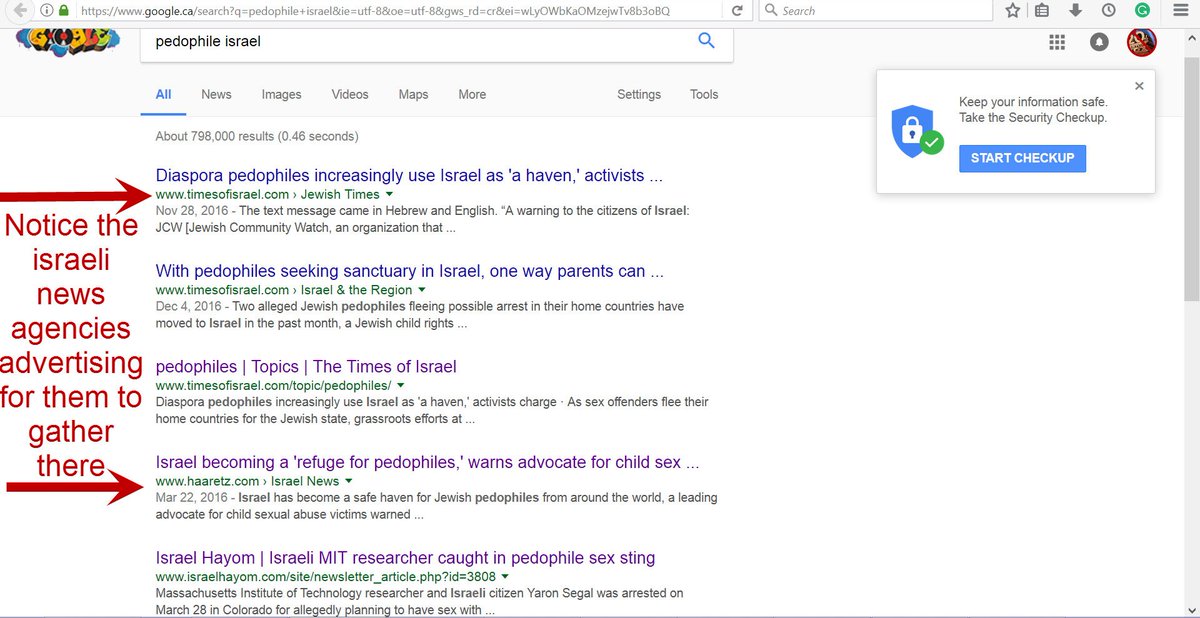
Task: Open Google notifications bell
Action: tap(1099, 42)
